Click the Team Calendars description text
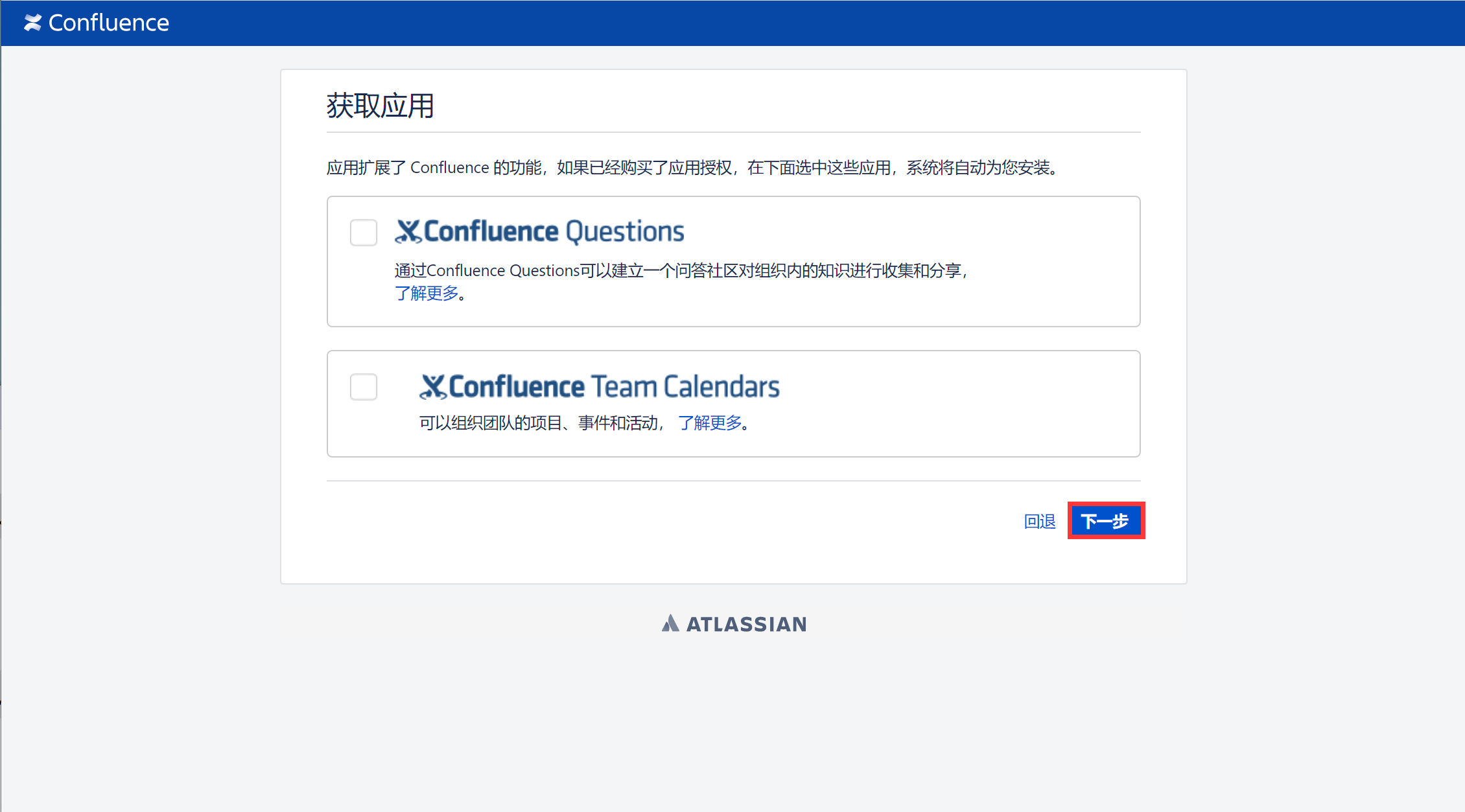Screen dimensions: 1465x812 541,423
